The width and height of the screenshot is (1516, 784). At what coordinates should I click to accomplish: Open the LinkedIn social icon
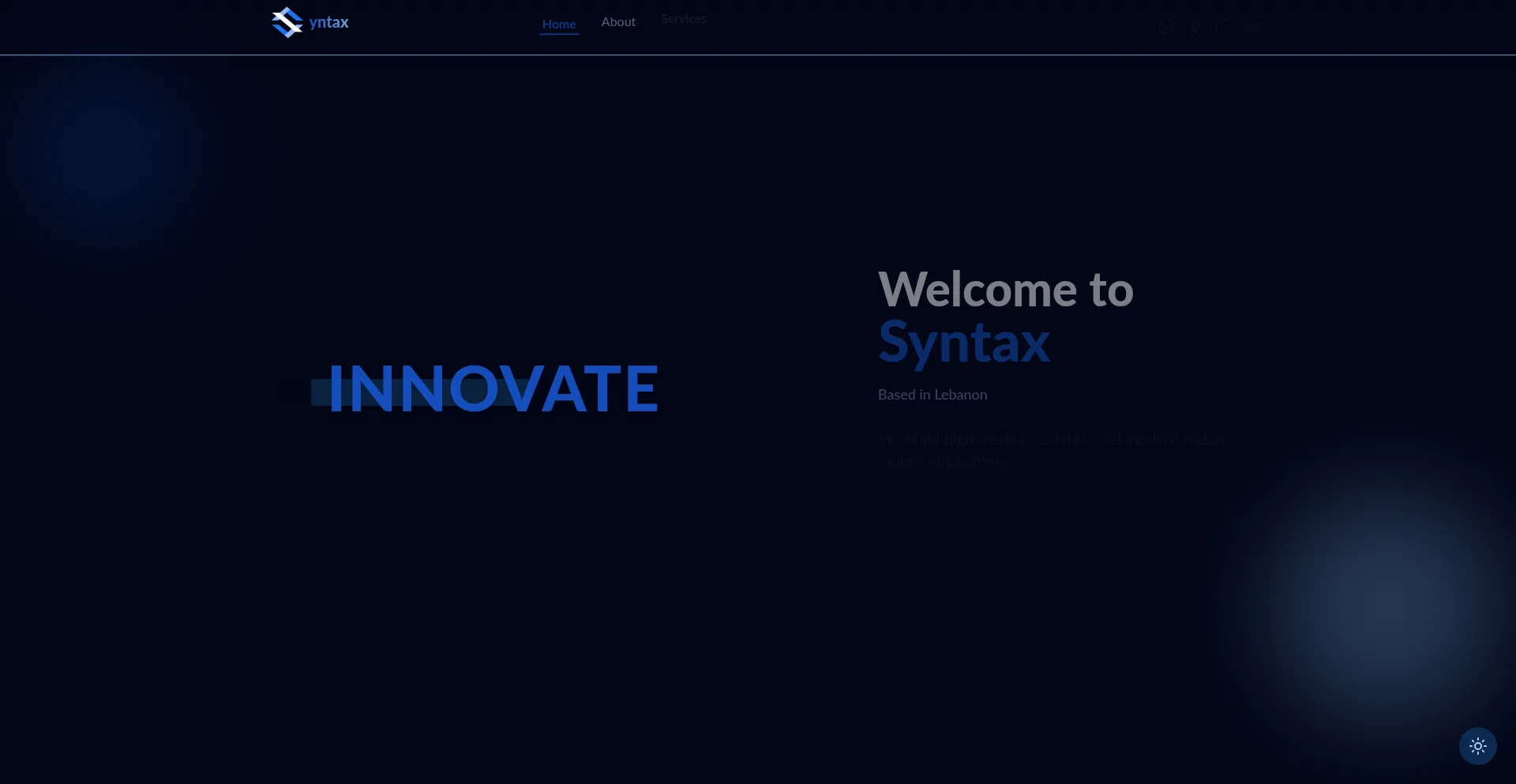click(x=1252, y=27)
